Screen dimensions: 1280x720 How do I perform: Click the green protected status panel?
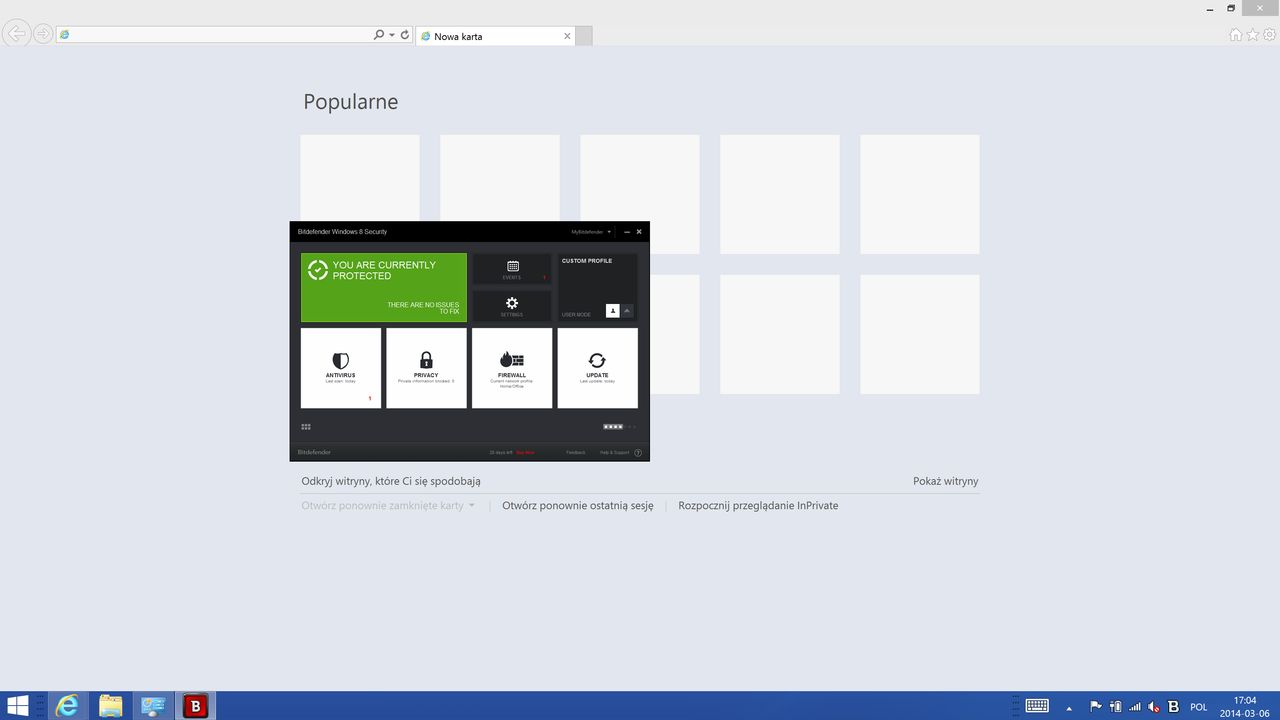coord(384,287)
